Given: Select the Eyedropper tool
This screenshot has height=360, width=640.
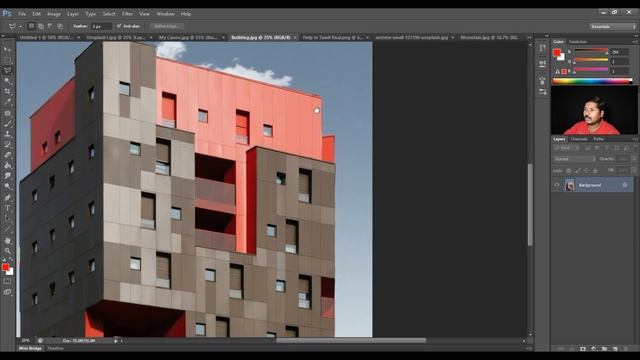Looking at the screenshot, I should coord(7,102).
